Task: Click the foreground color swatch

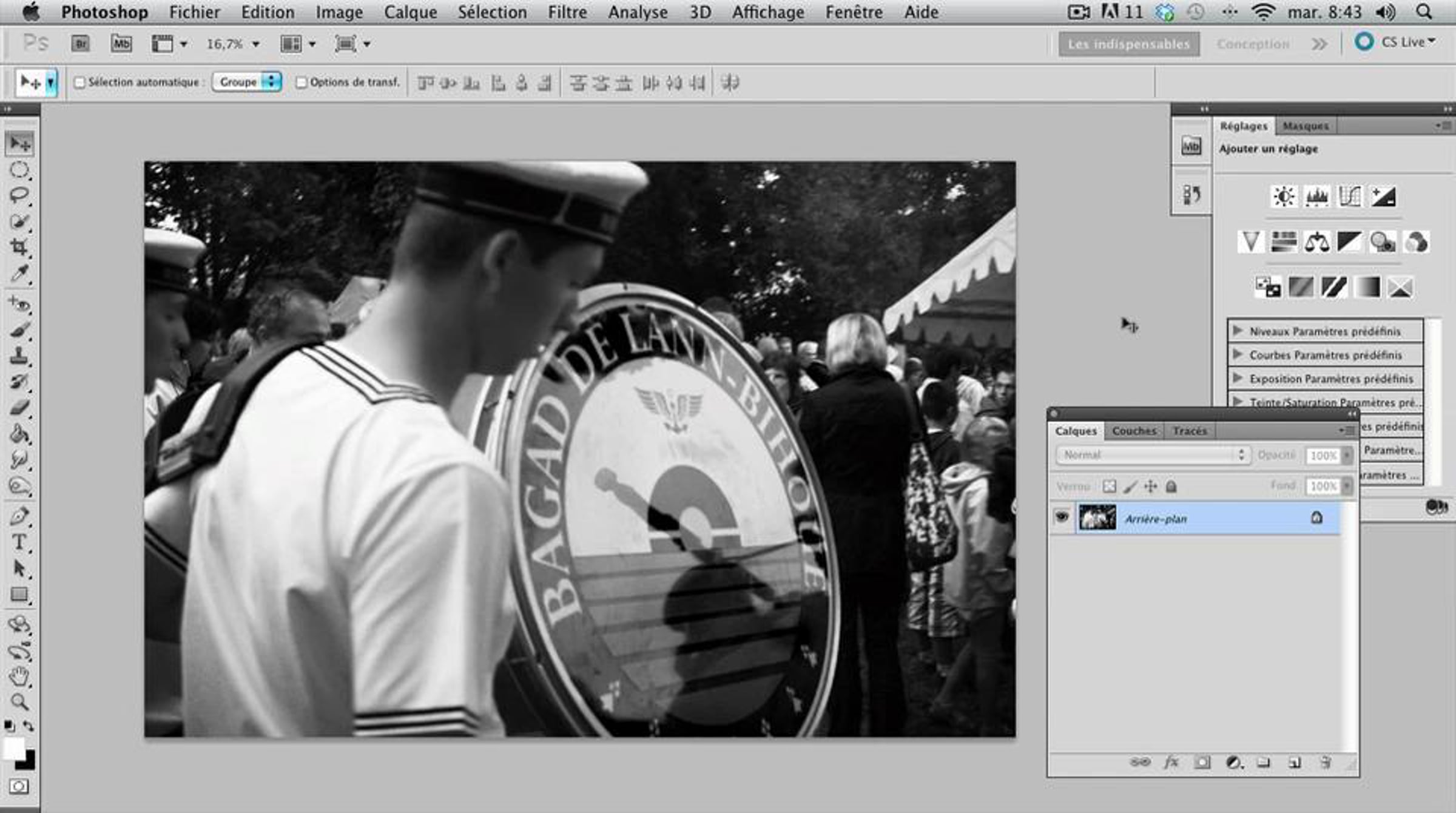Action: pos(13,748)
